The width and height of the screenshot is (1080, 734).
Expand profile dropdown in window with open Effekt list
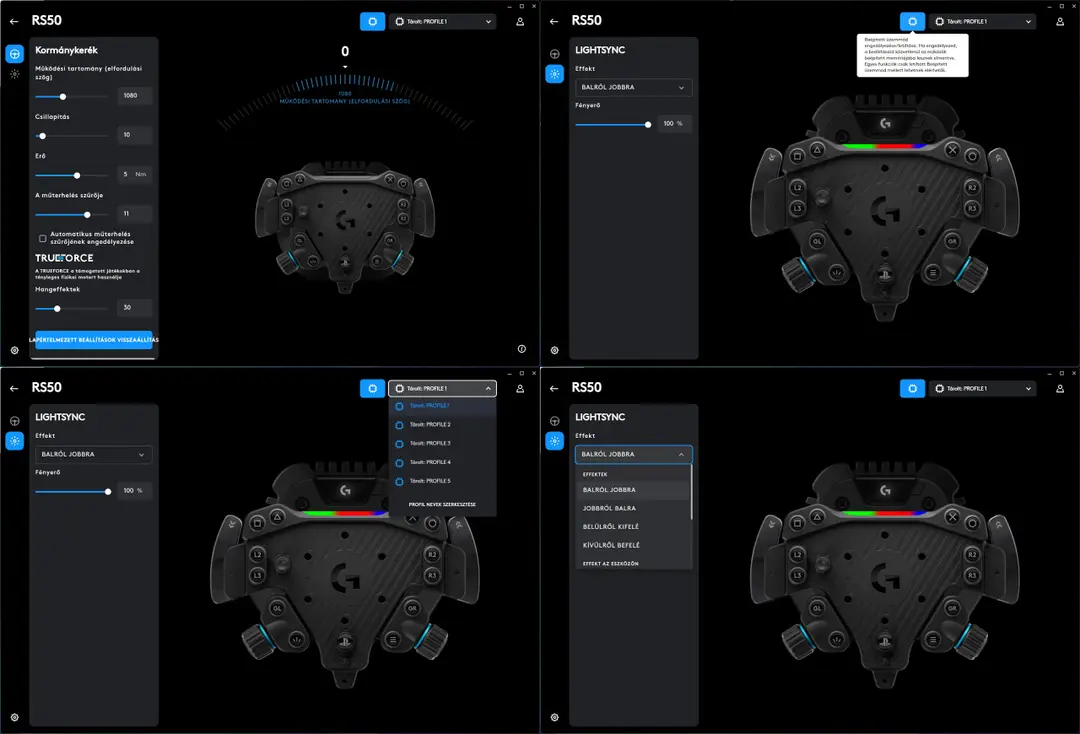pos(983,388)
